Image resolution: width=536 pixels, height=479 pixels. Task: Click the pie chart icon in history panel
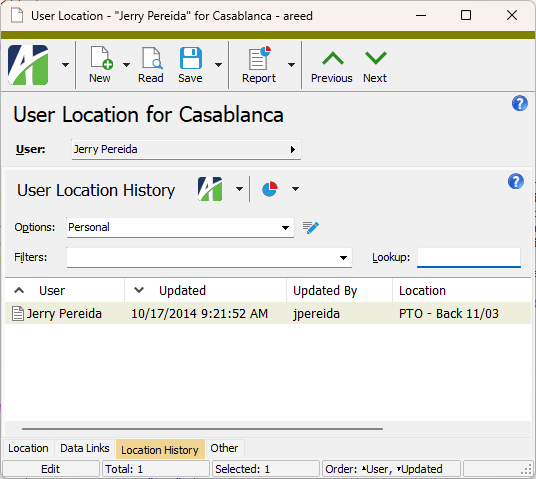(270, 189)
